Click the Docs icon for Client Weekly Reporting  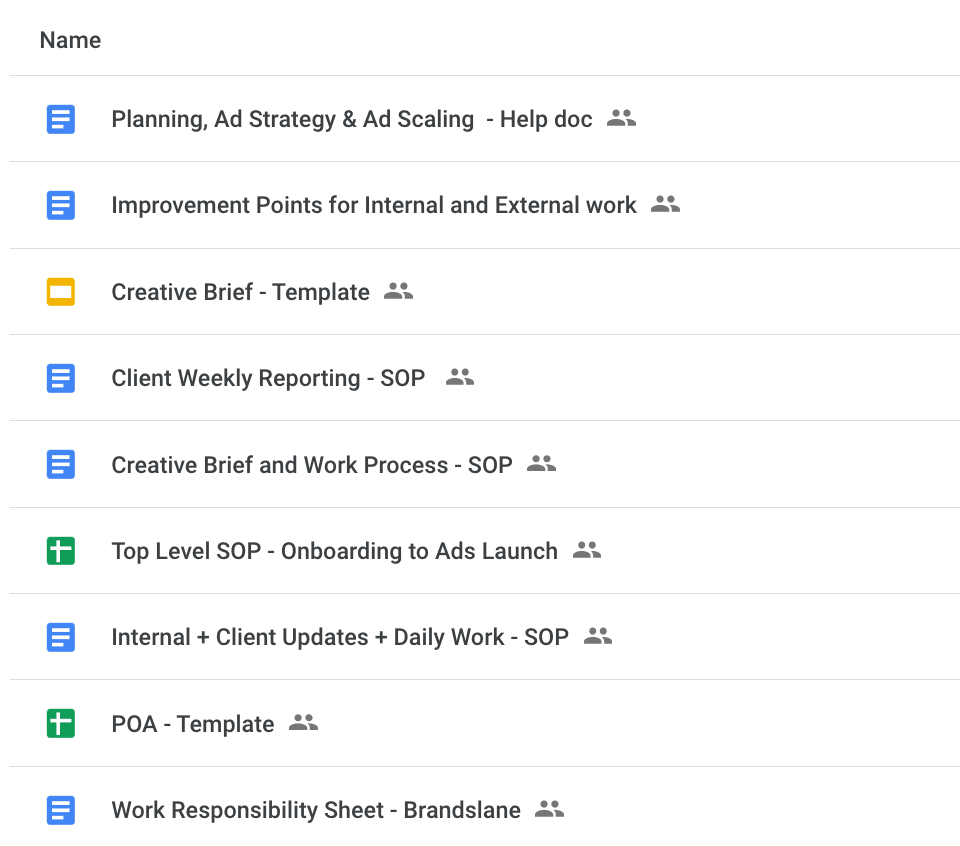(61, 378)
